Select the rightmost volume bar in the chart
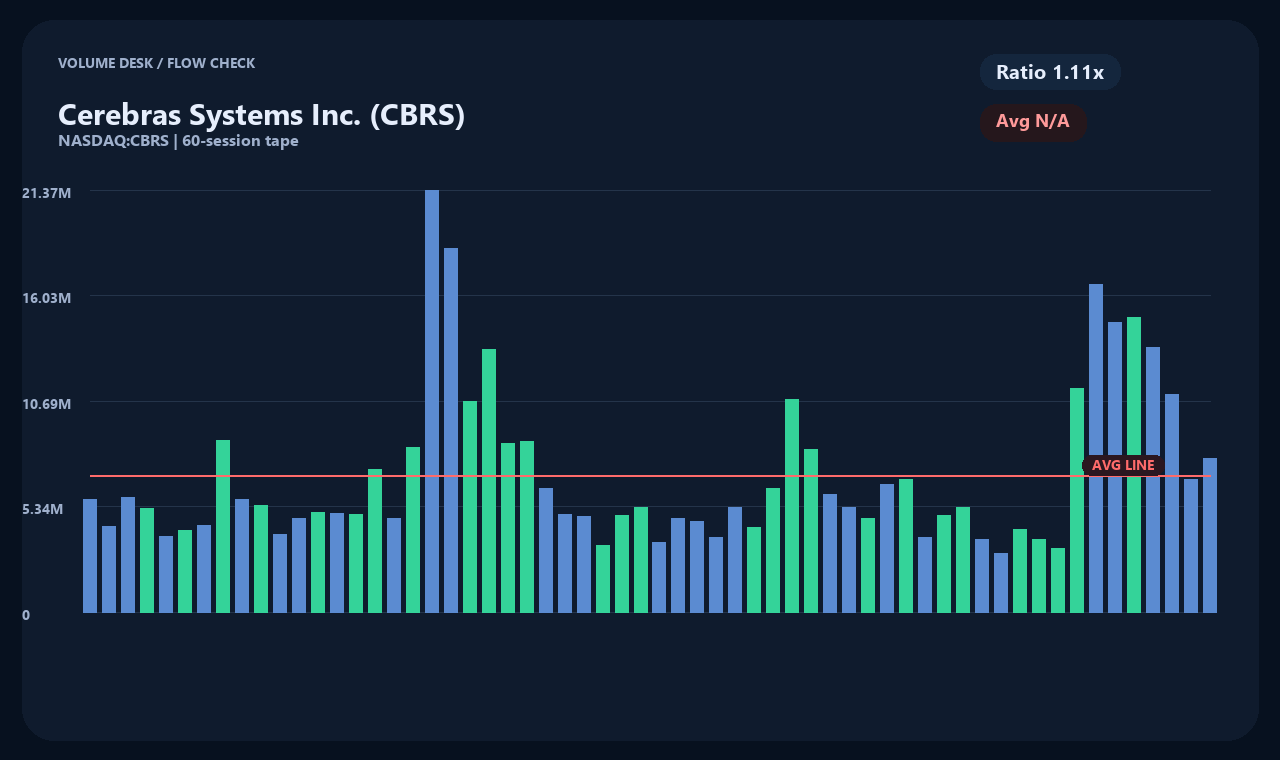Viewport: 1280px width, 760px height. 1210,535
